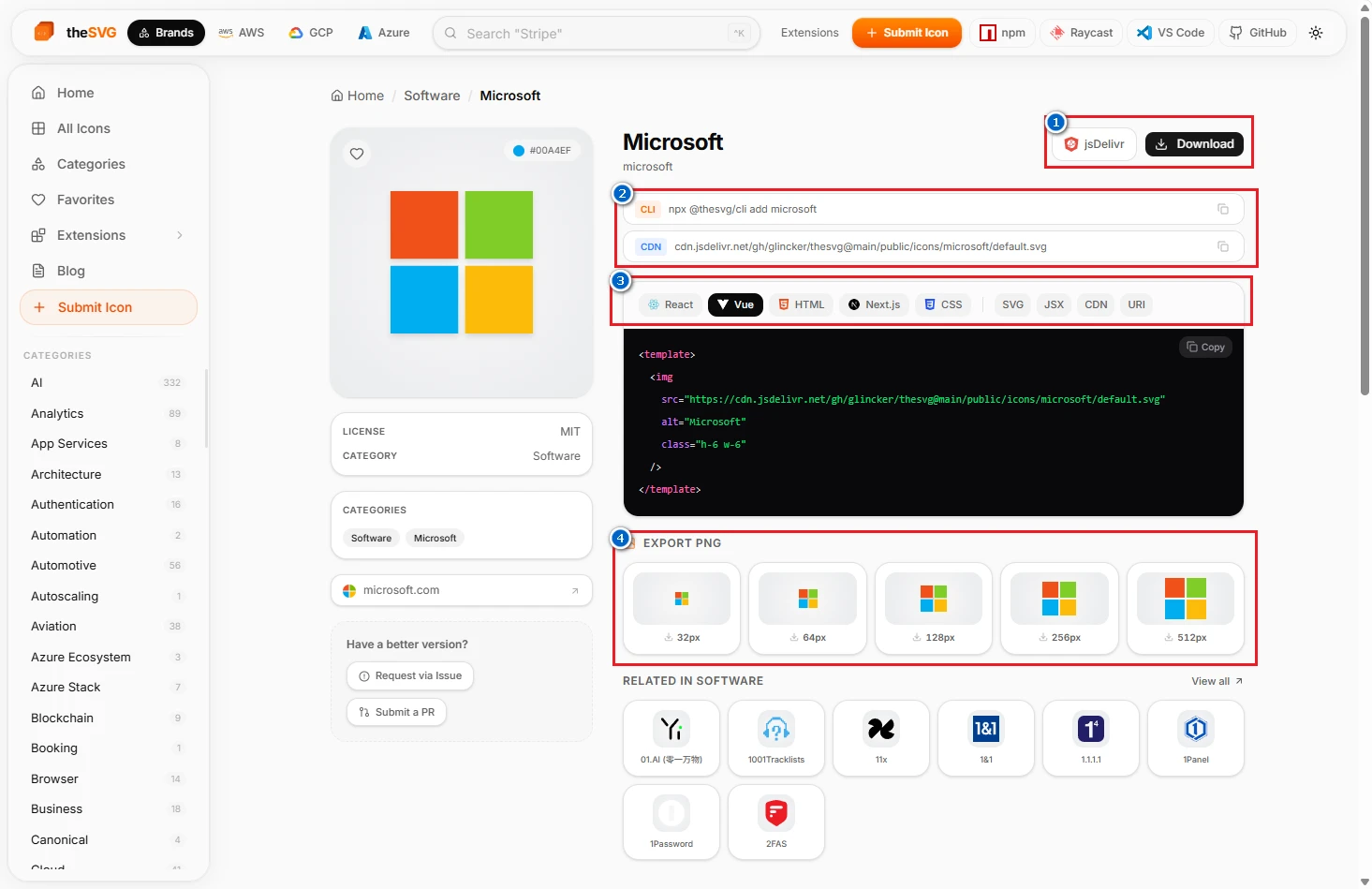
Task: Open the 1Panel related icon
Action: [x=1196, y=737]
